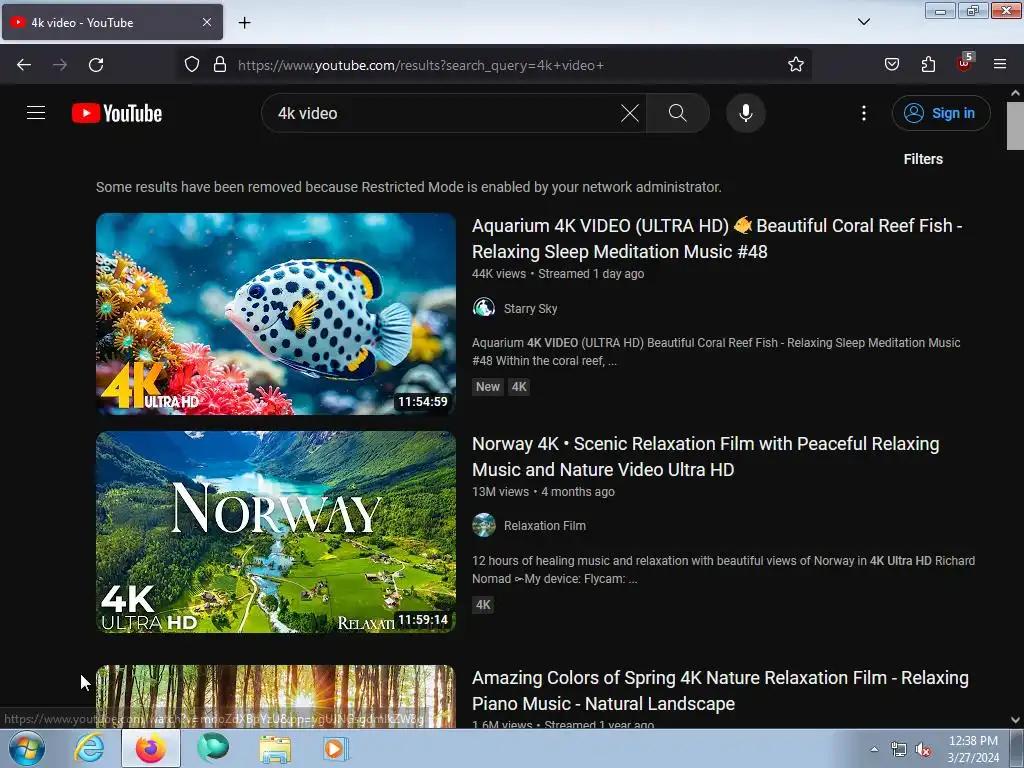Viewport: 1024px width, 768px height.
Task: Open the Norway 4K Scenic Relaxation title
Action: (x=705, y=456)
